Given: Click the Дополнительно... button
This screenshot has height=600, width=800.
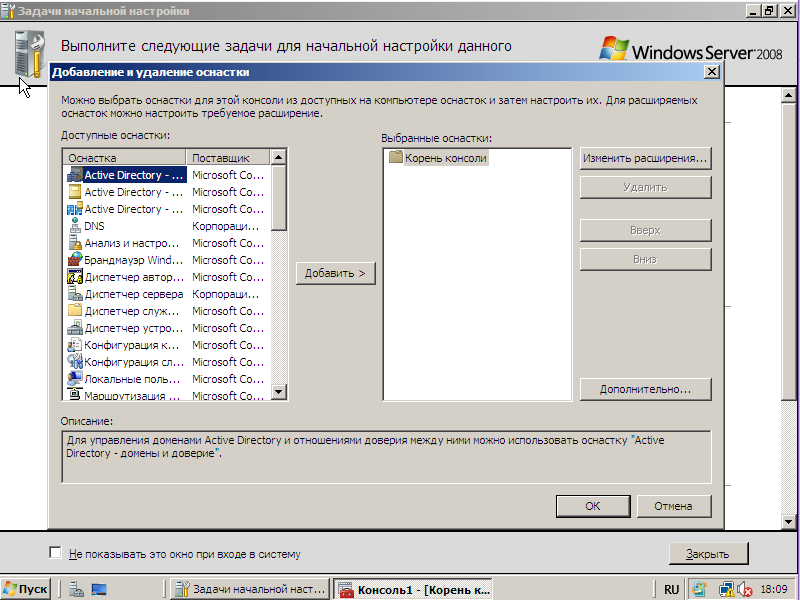Looking at the screenshot, I should pyautogui.click(x=645, y=389).
